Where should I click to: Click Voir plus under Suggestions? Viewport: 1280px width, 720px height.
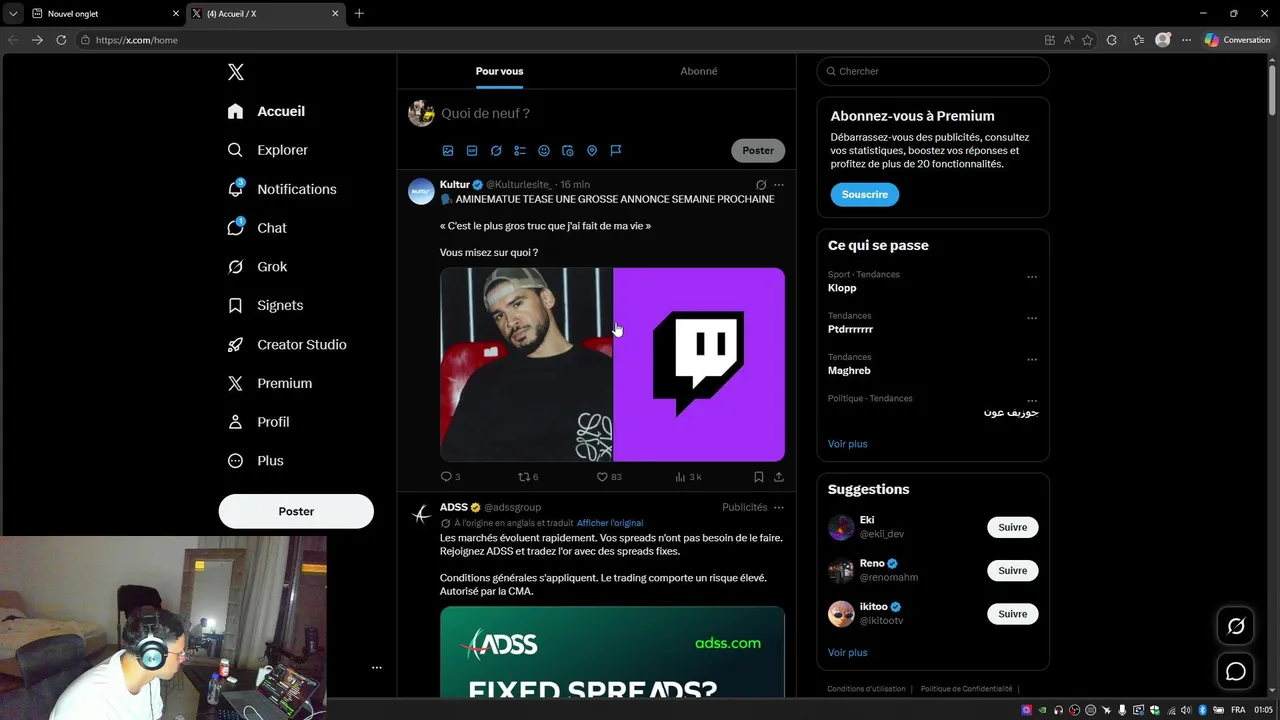pyautogui.click(x=848, y=652)
